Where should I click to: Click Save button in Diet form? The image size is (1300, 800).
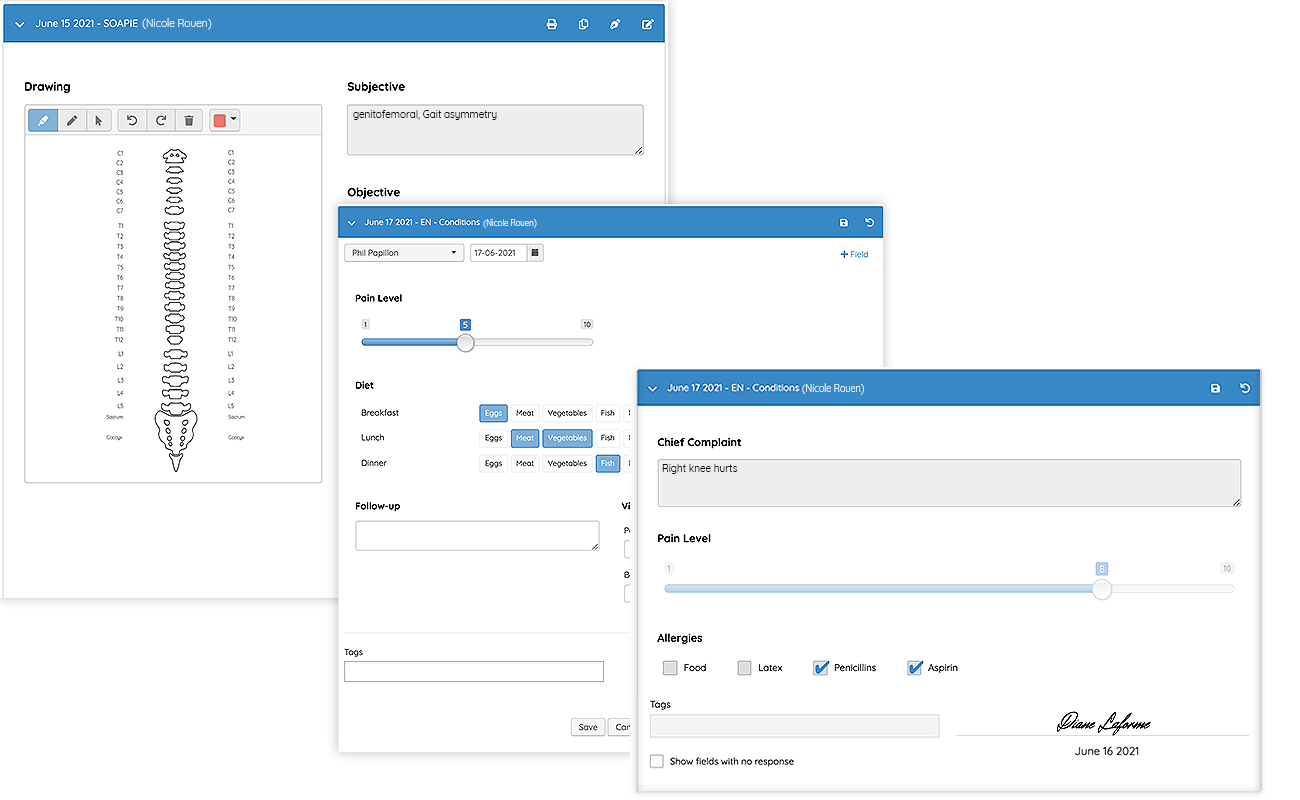point(588,727)
